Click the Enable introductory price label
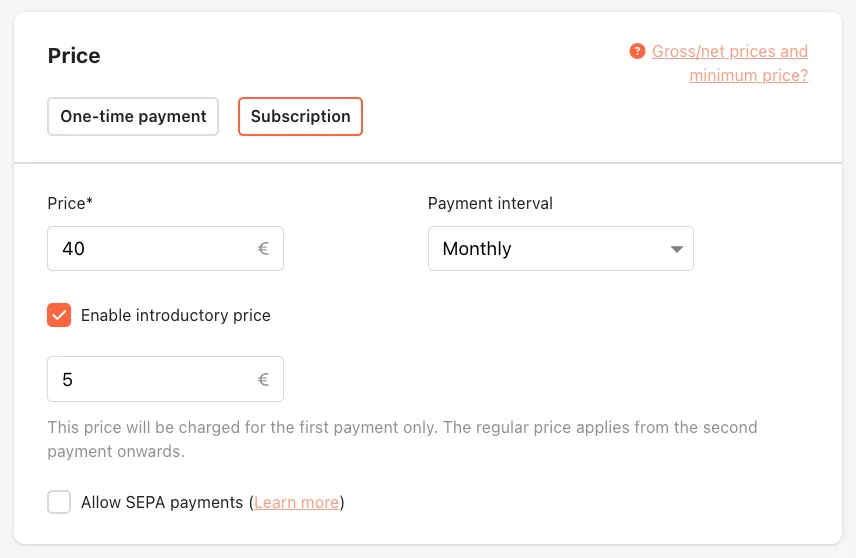 click(x=176, y=315)
